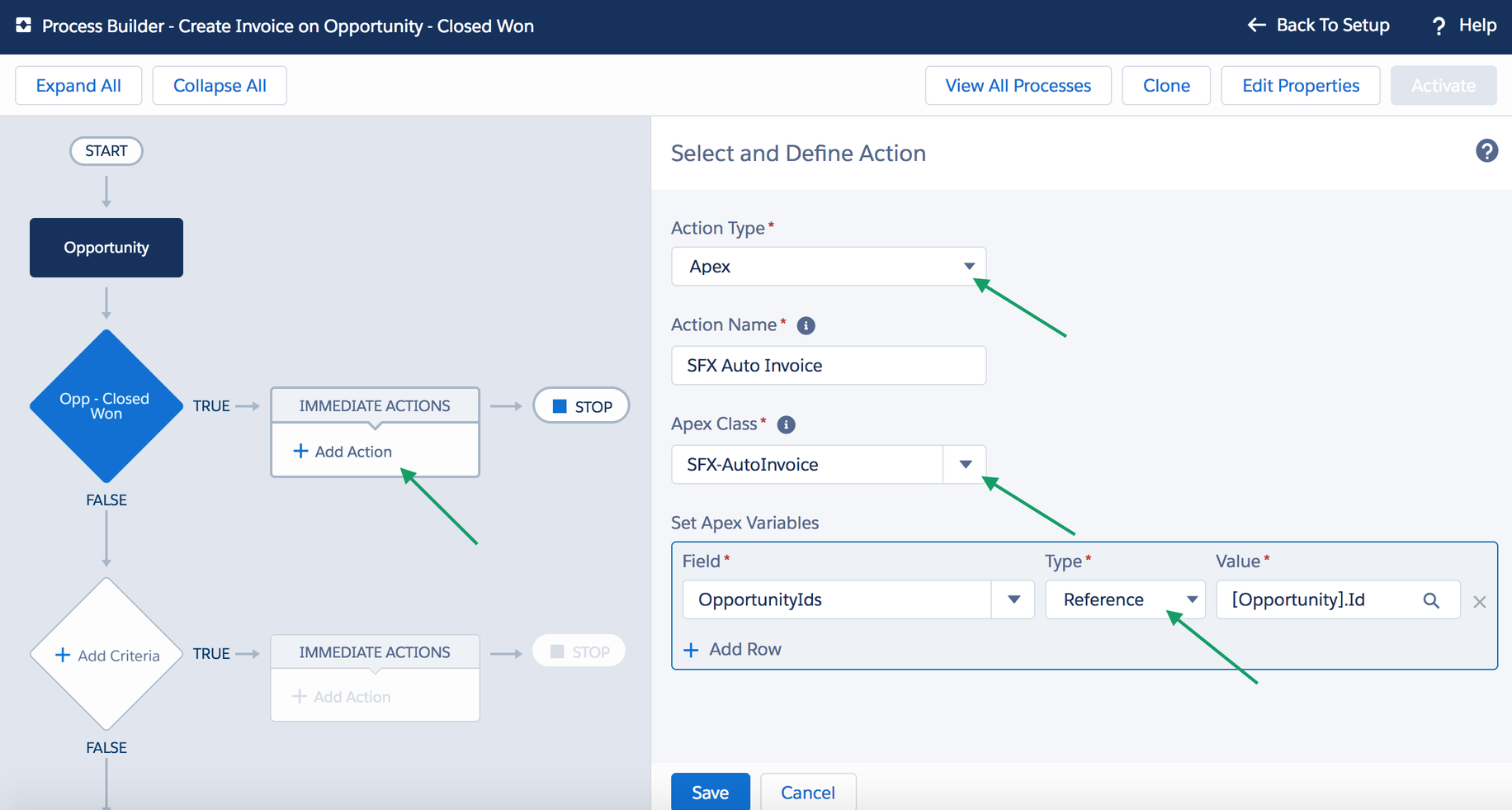Click the second IMMEDIATE ACTIONS header
1512x810 pixels.
coord(375,652)
